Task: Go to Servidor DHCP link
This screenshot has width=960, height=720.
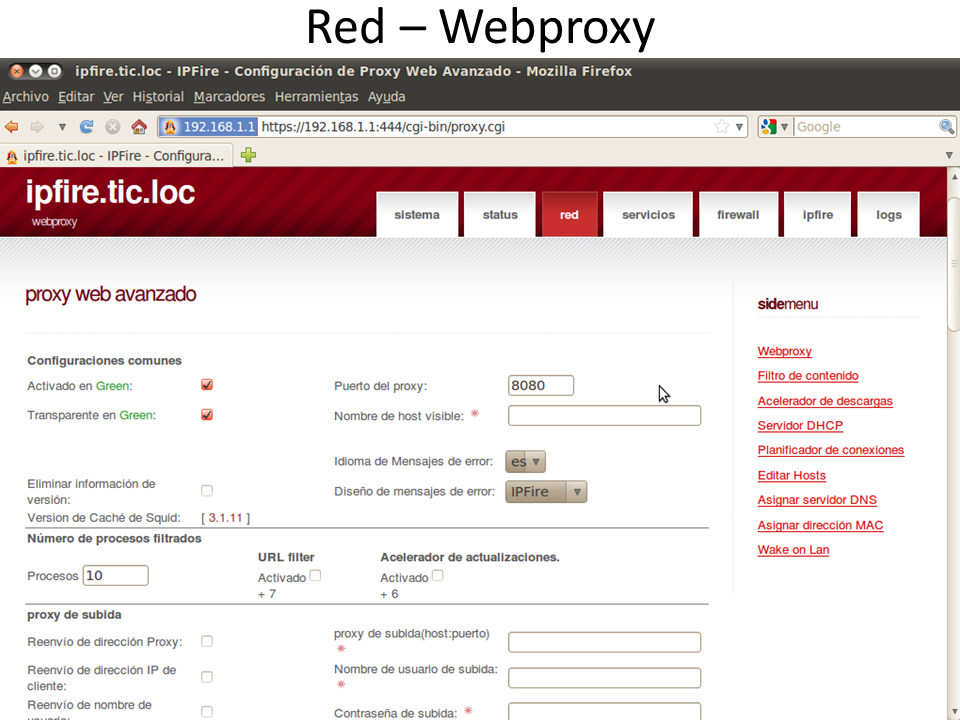Action: (800, 426)
